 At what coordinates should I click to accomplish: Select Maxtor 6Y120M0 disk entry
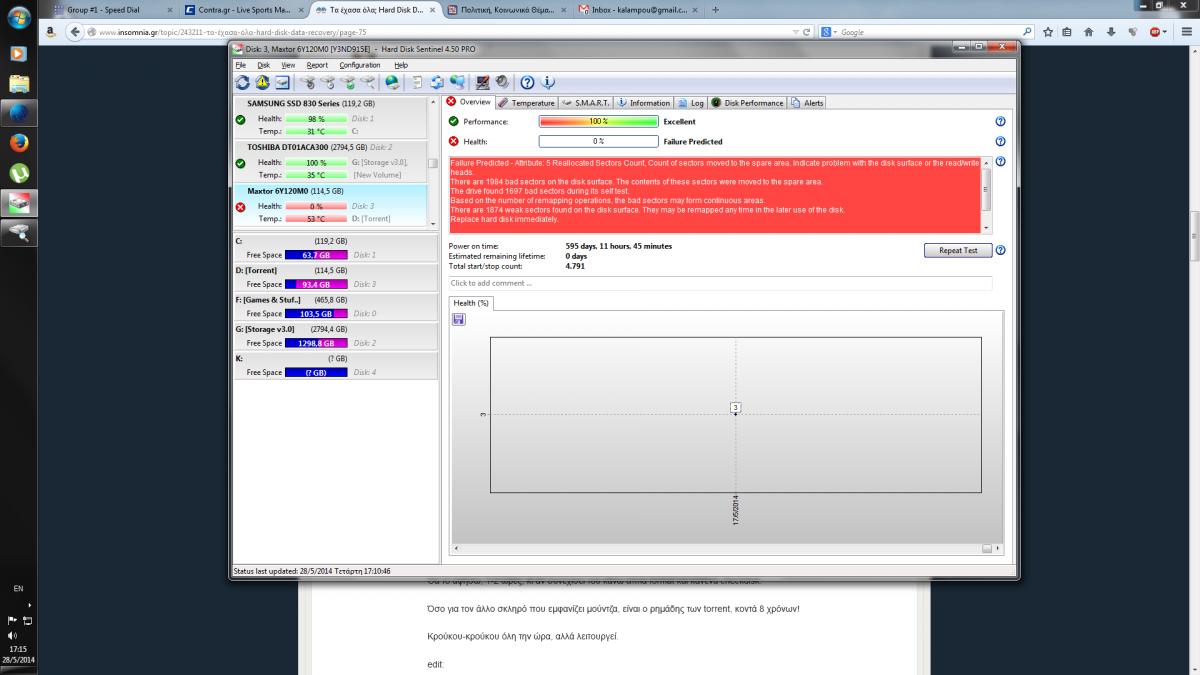click(330, 205)
